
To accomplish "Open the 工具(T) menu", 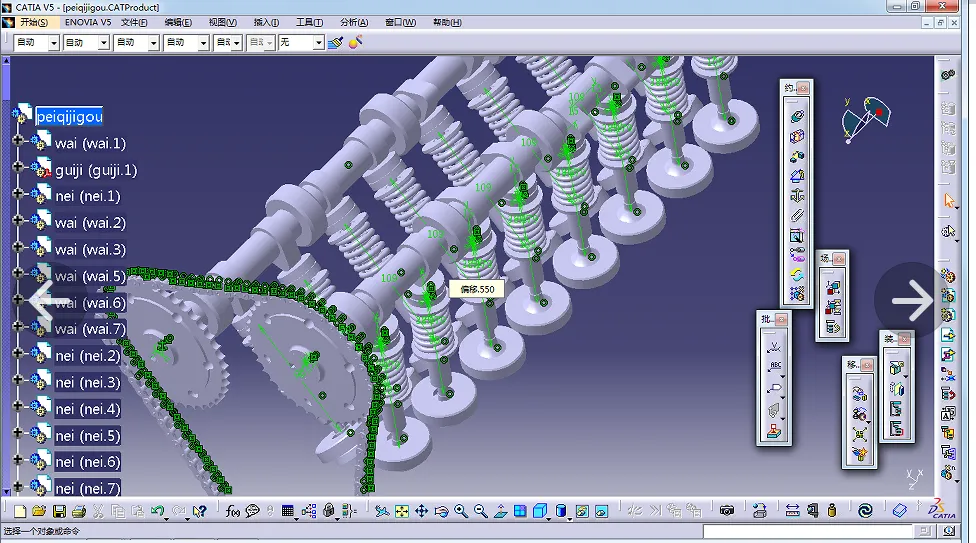I will (x=309, y=22).
